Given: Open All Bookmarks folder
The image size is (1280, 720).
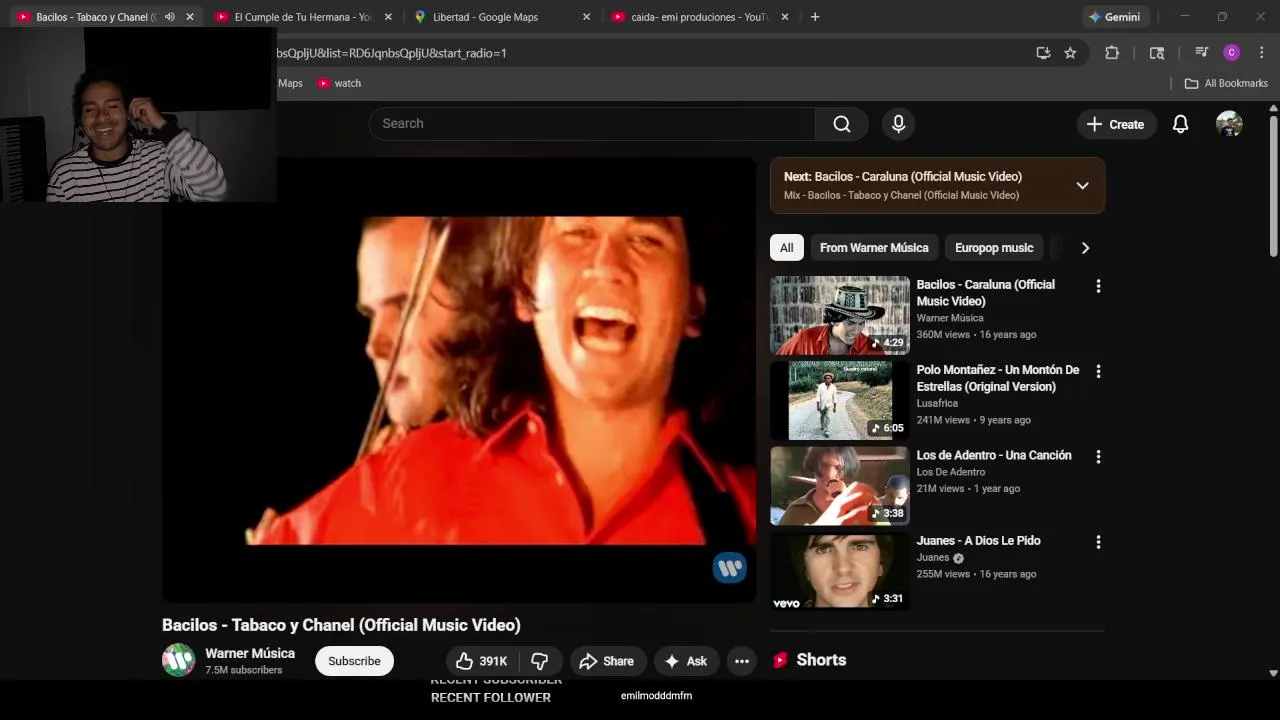Looking at the screenshot, I should [1226, 83].
